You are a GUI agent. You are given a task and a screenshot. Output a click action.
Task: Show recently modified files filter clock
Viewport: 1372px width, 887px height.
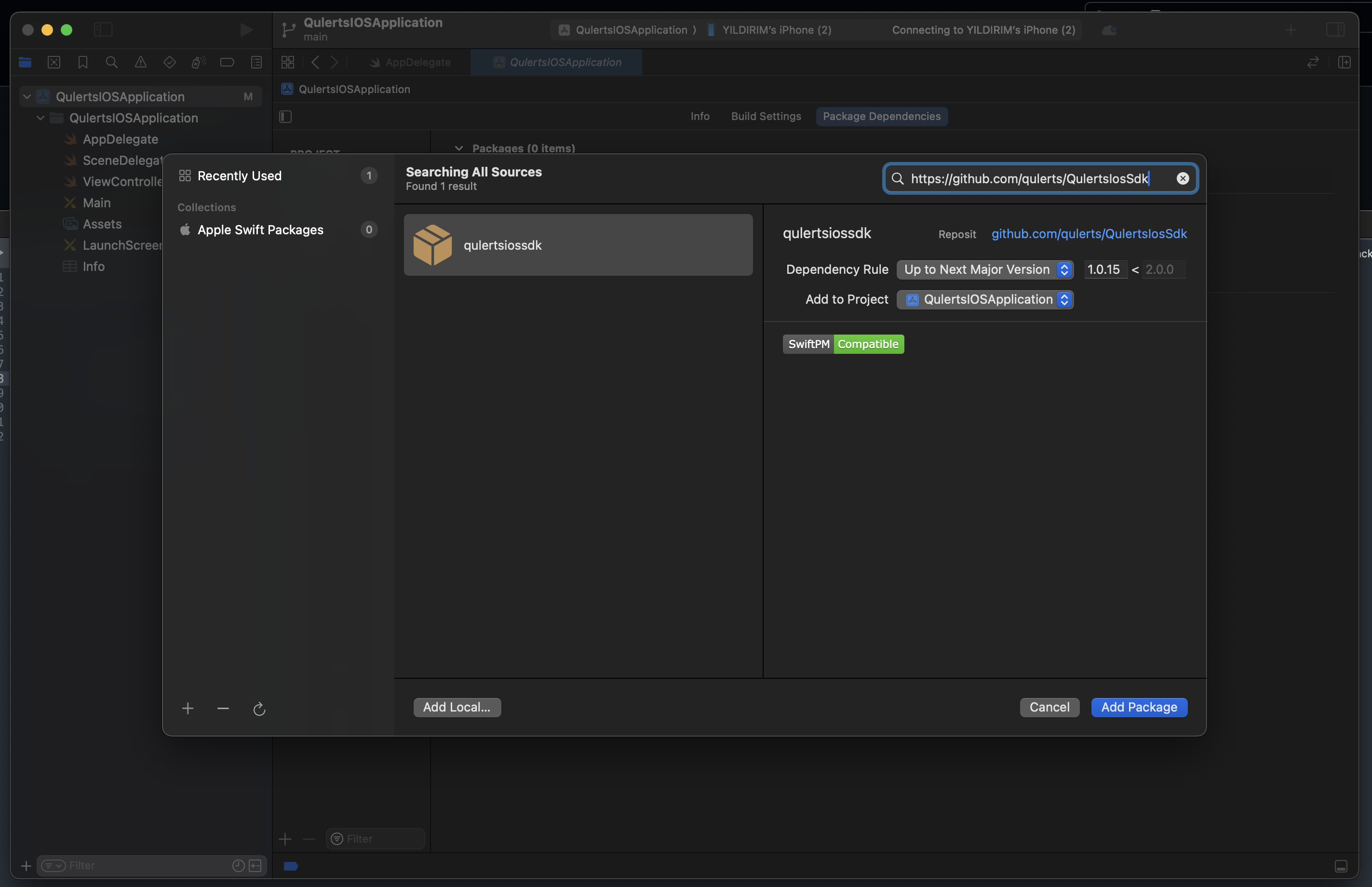(238, 866)
